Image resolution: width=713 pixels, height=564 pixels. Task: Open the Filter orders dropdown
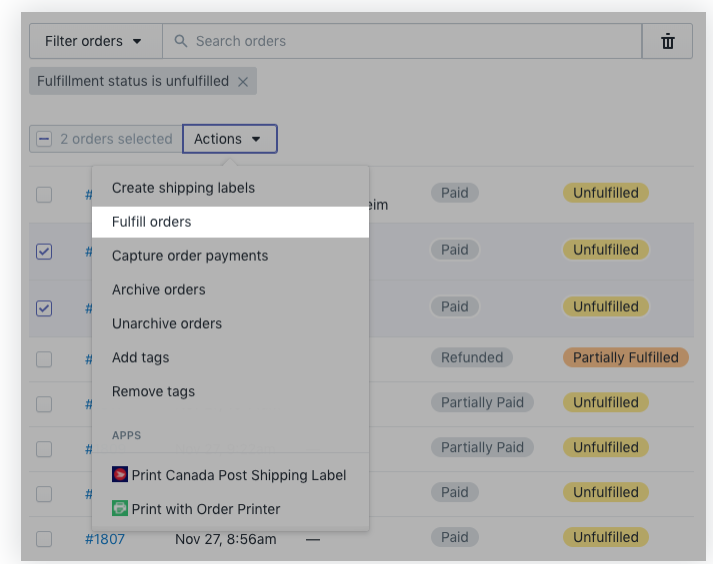pyautogui.click(x=94, y=41)
